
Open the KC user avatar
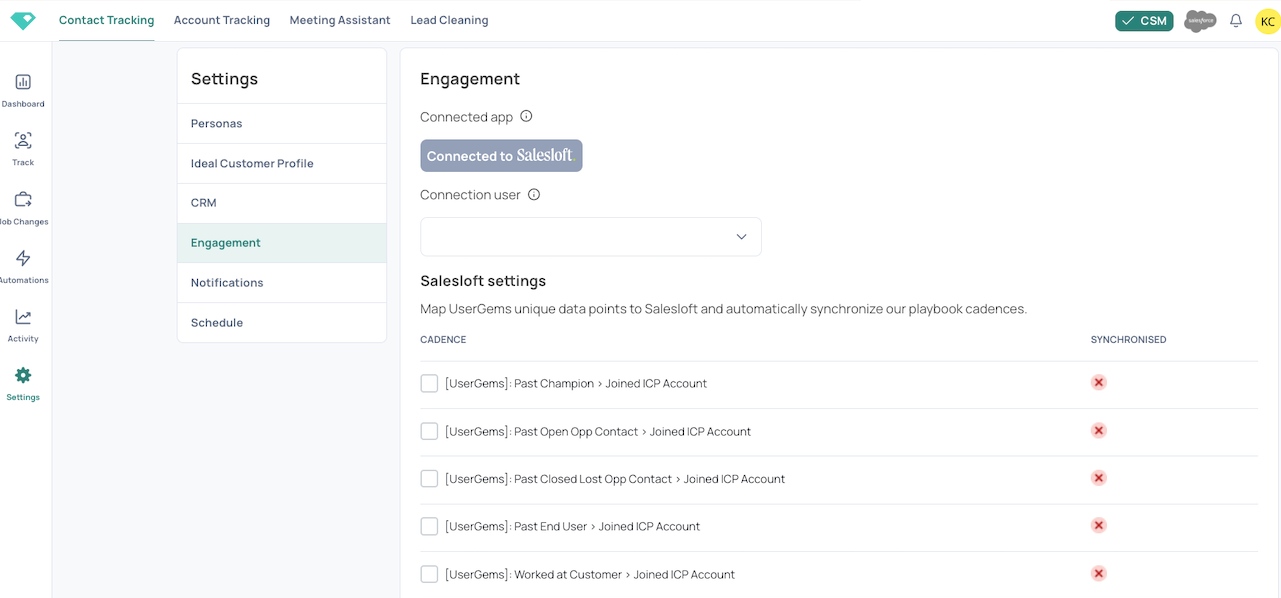[x=1267, y=21]
